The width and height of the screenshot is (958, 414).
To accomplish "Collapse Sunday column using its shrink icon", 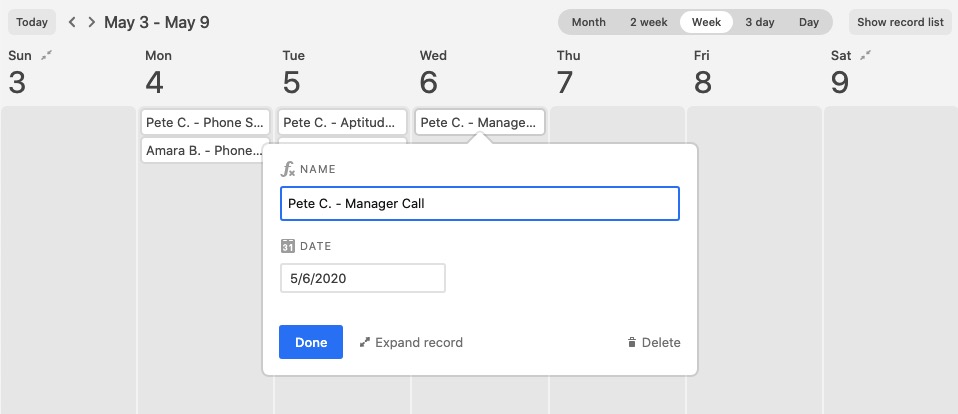I will (46, 56).
